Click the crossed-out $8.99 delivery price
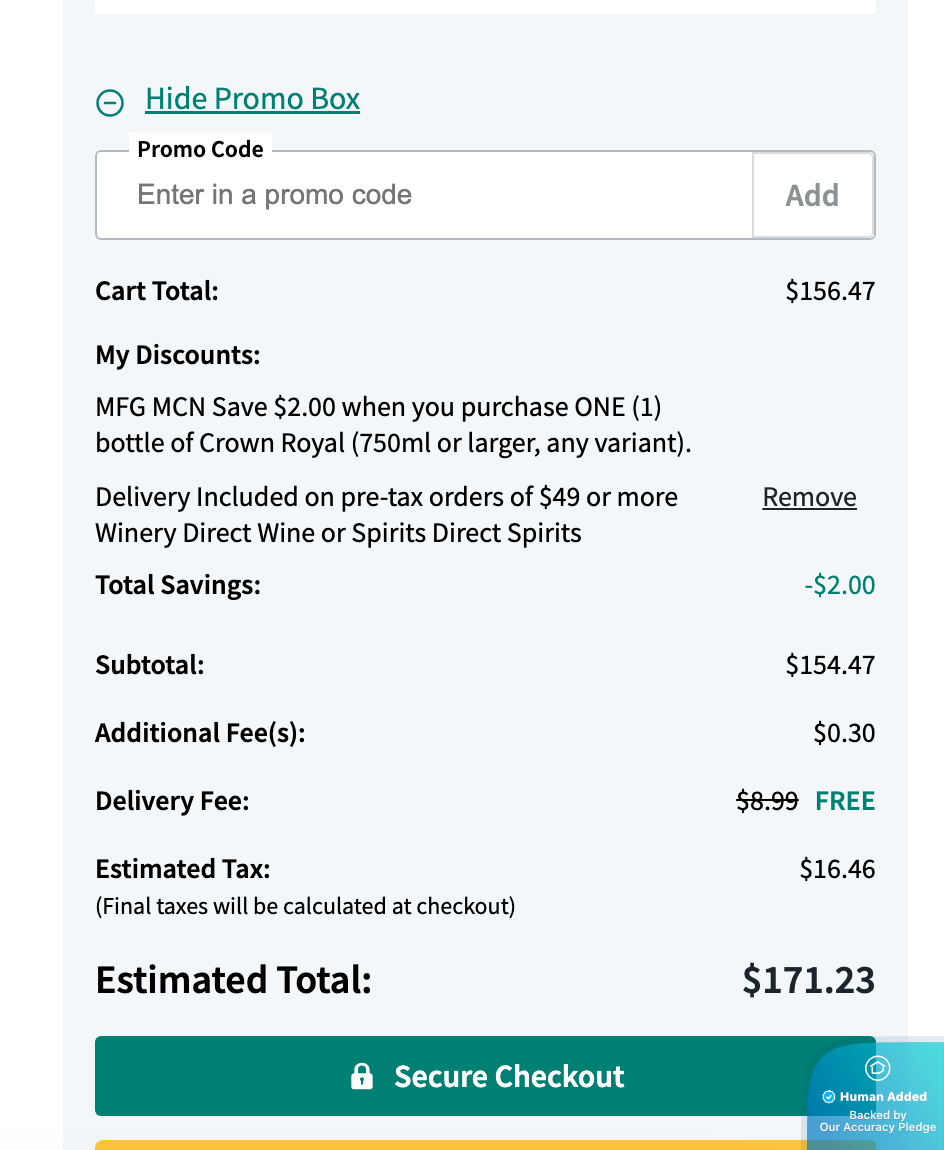The width and height of the screenshot is (944, 1150). (x=767, y=801)
